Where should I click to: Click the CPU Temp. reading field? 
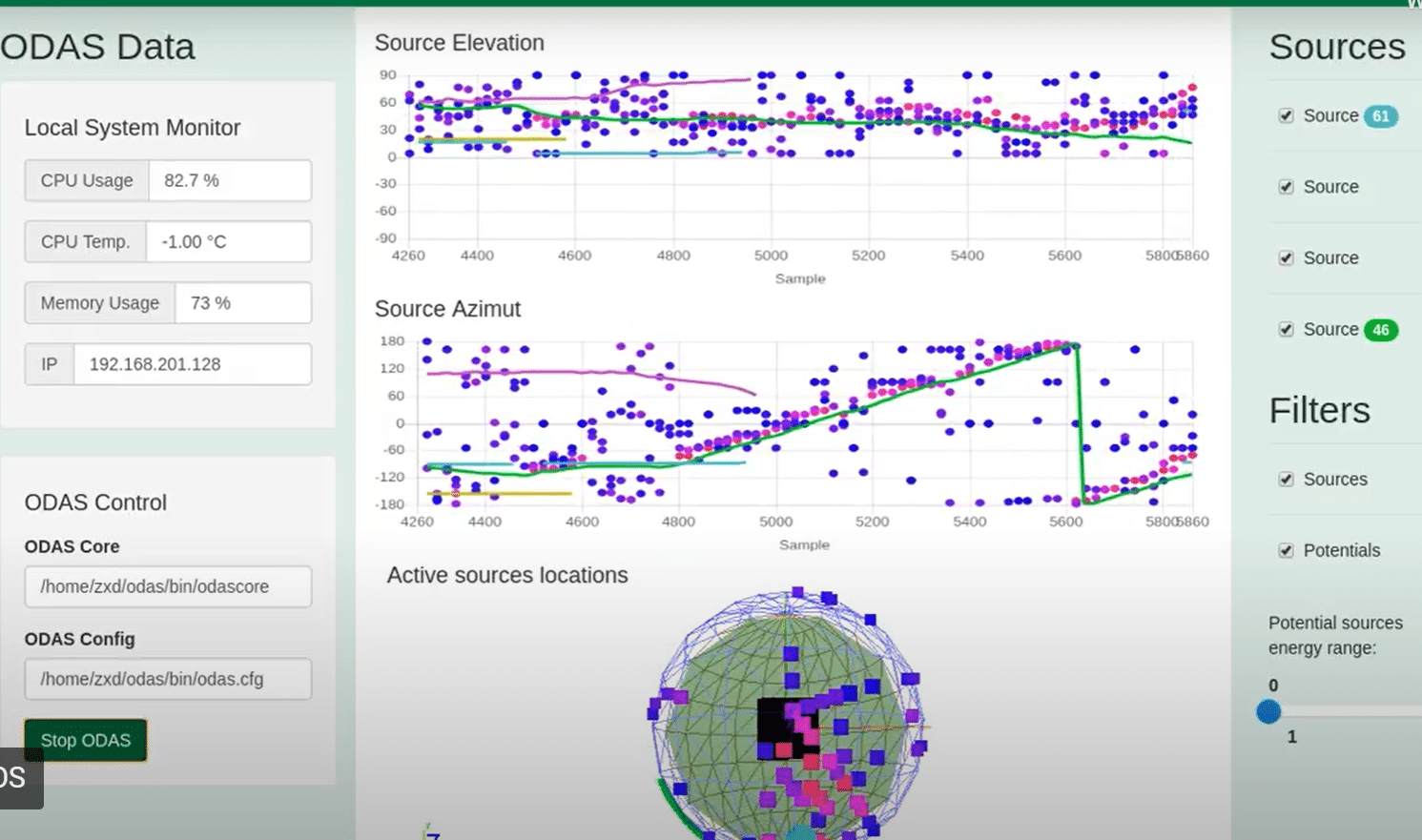228,242
